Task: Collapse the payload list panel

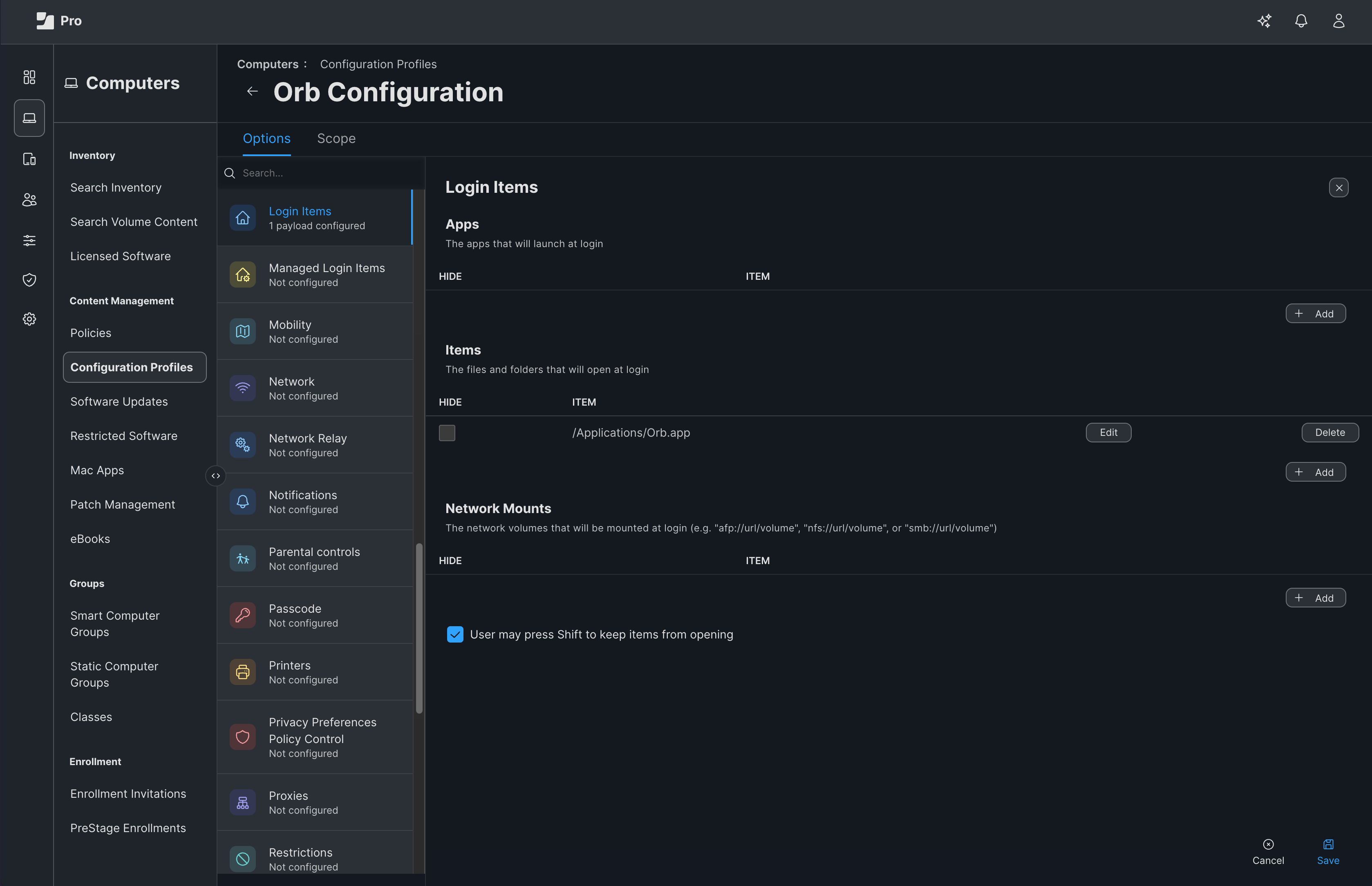Action: pyautogui.click(x=215, y=475)
